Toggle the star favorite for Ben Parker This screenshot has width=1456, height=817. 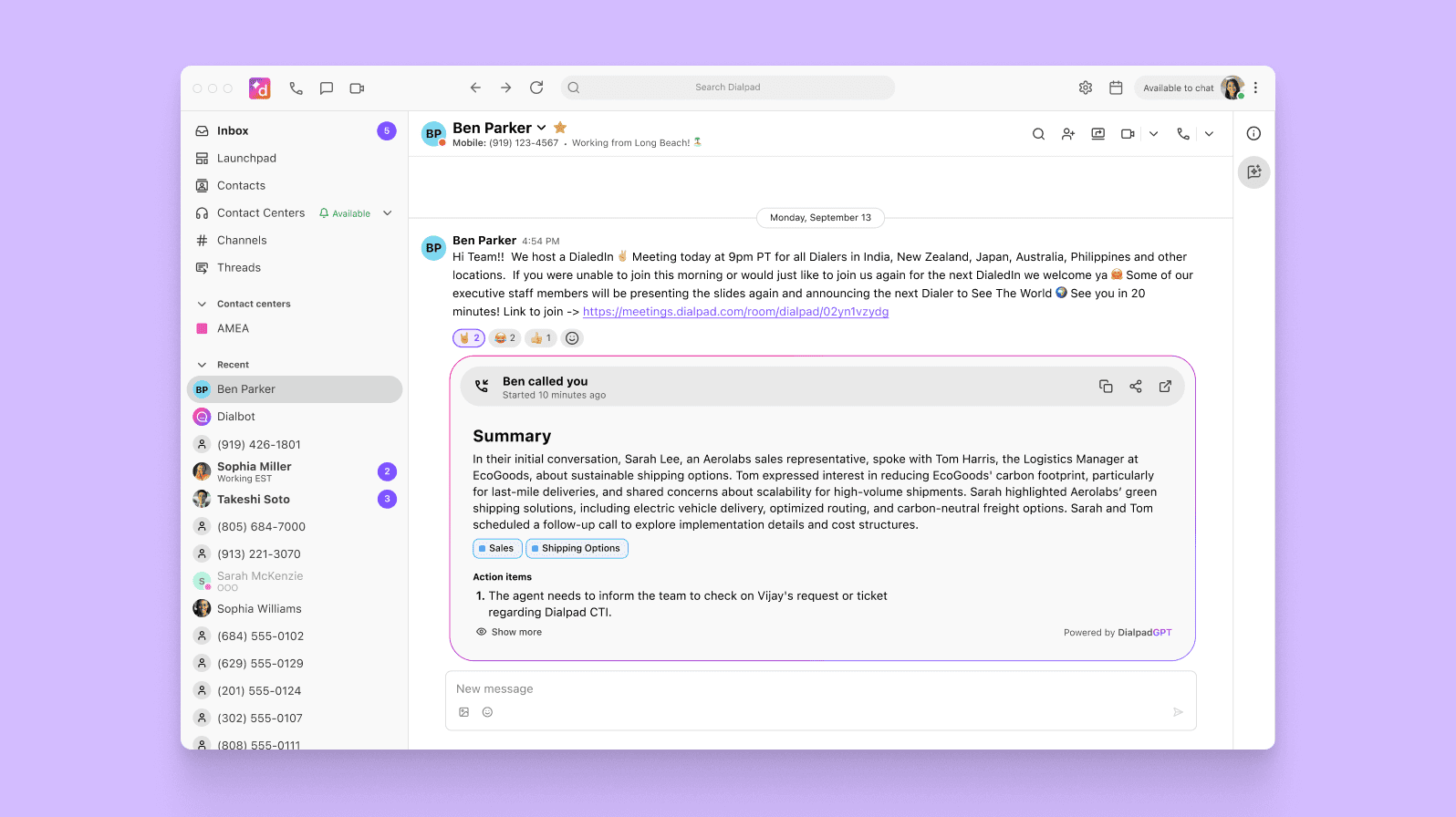tap(560, 128)
